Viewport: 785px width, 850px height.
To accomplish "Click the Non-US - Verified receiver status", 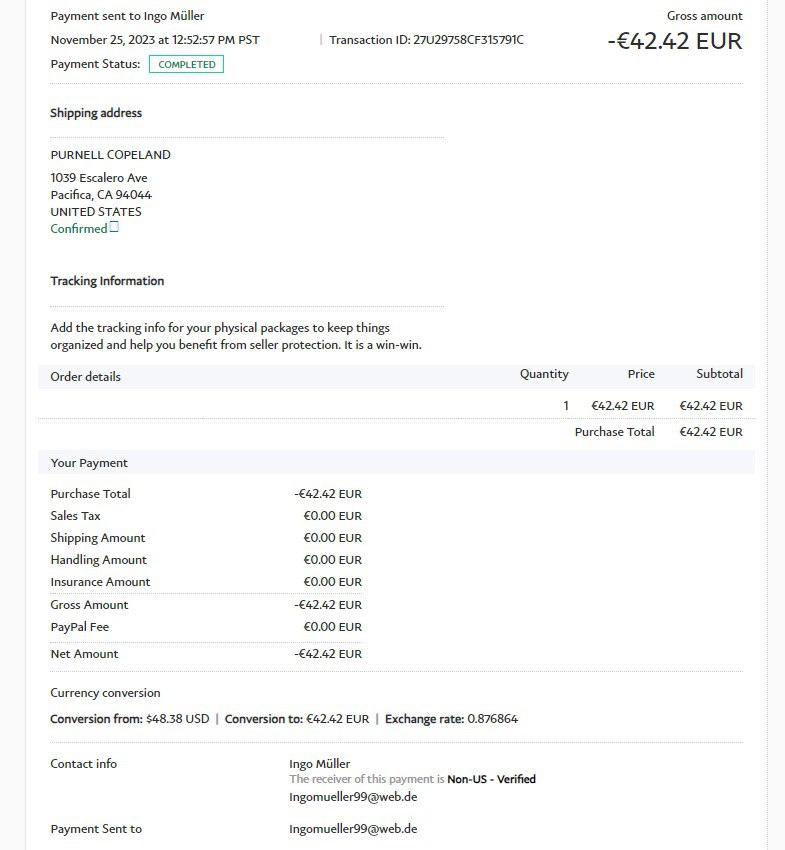I will click(x=491, y=779).
